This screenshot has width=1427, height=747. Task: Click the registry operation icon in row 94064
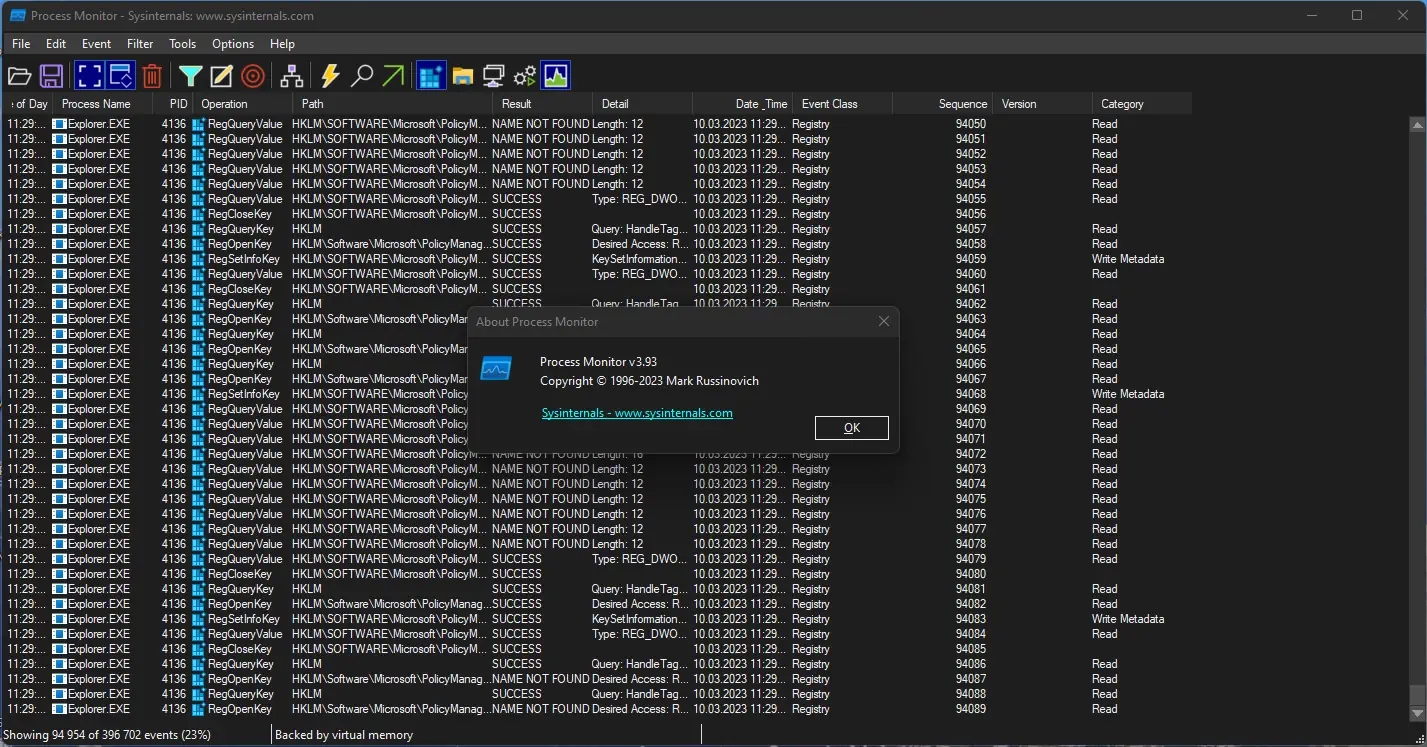(x=199, y=334)
